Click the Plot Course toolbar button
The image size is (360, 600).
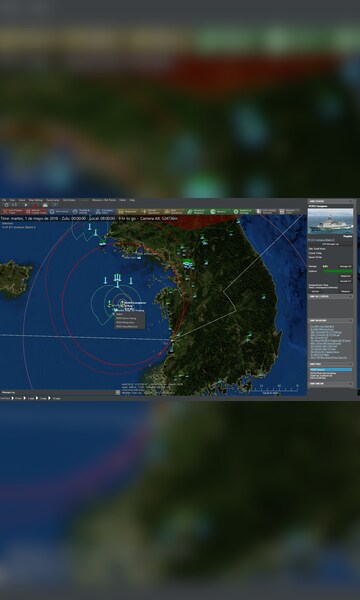[x=59, y=211]
